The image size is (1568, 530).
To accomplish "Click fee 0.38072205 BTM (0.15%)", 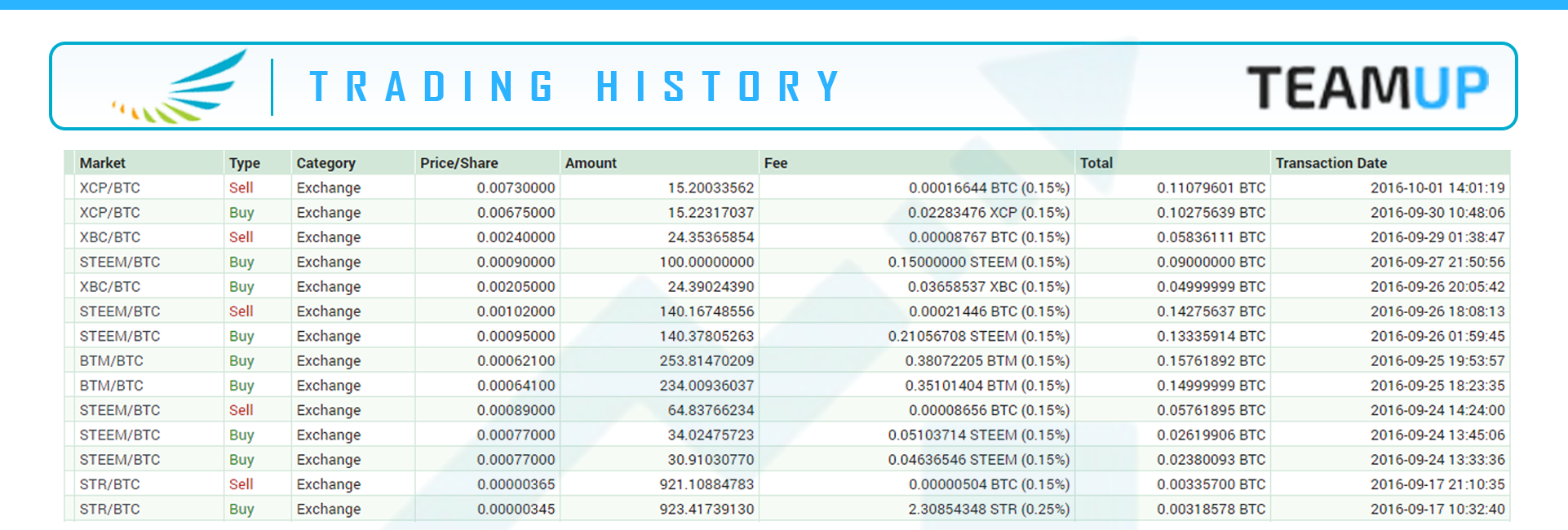I will (x=988, y=360).
